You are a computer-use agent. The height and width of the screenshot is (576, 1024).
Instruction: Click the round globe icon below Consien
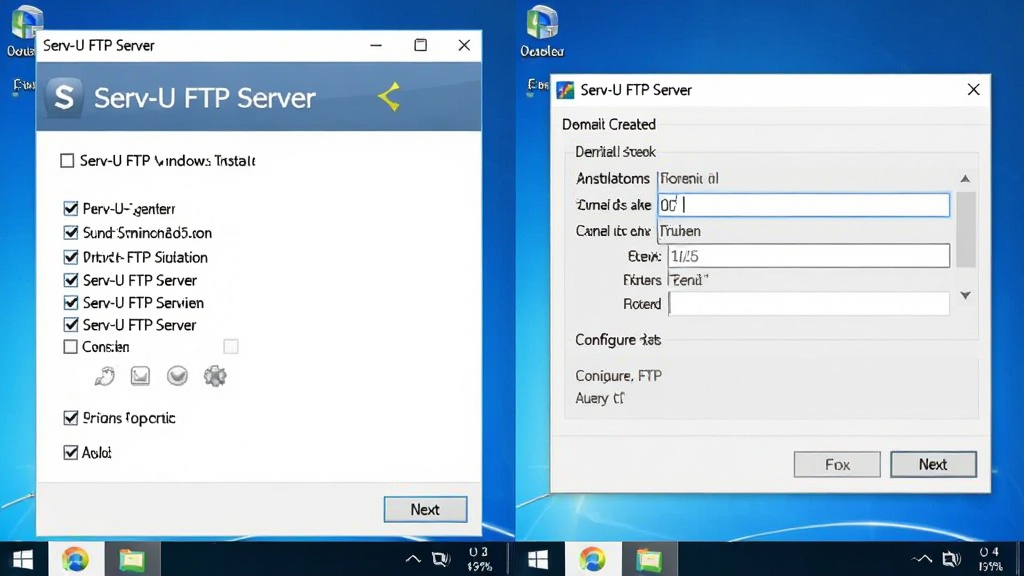(177, 376)
